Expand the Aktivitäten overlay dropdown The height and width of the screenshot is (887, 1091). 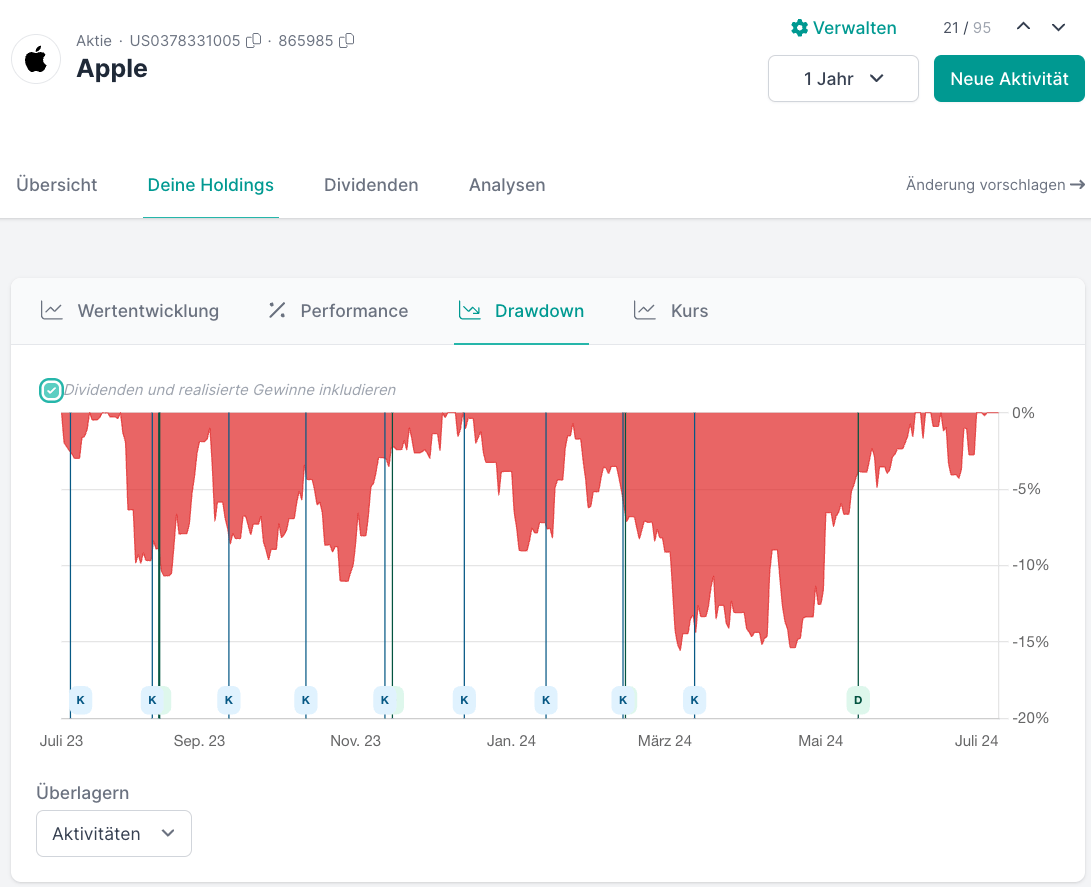(x=114, y=834)
